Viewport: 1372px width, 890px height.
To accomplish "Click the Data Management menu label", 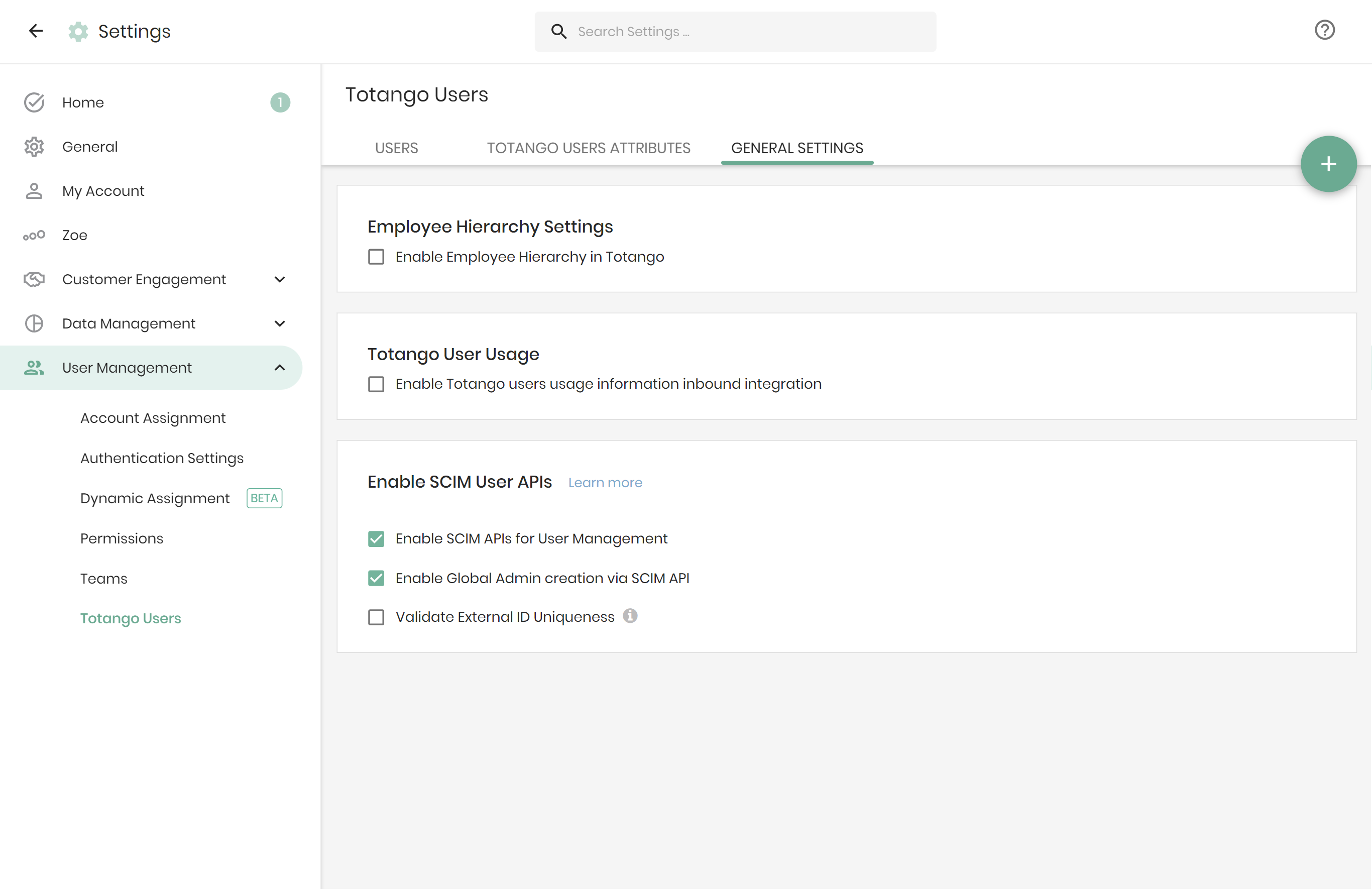I will coord(129,324).
